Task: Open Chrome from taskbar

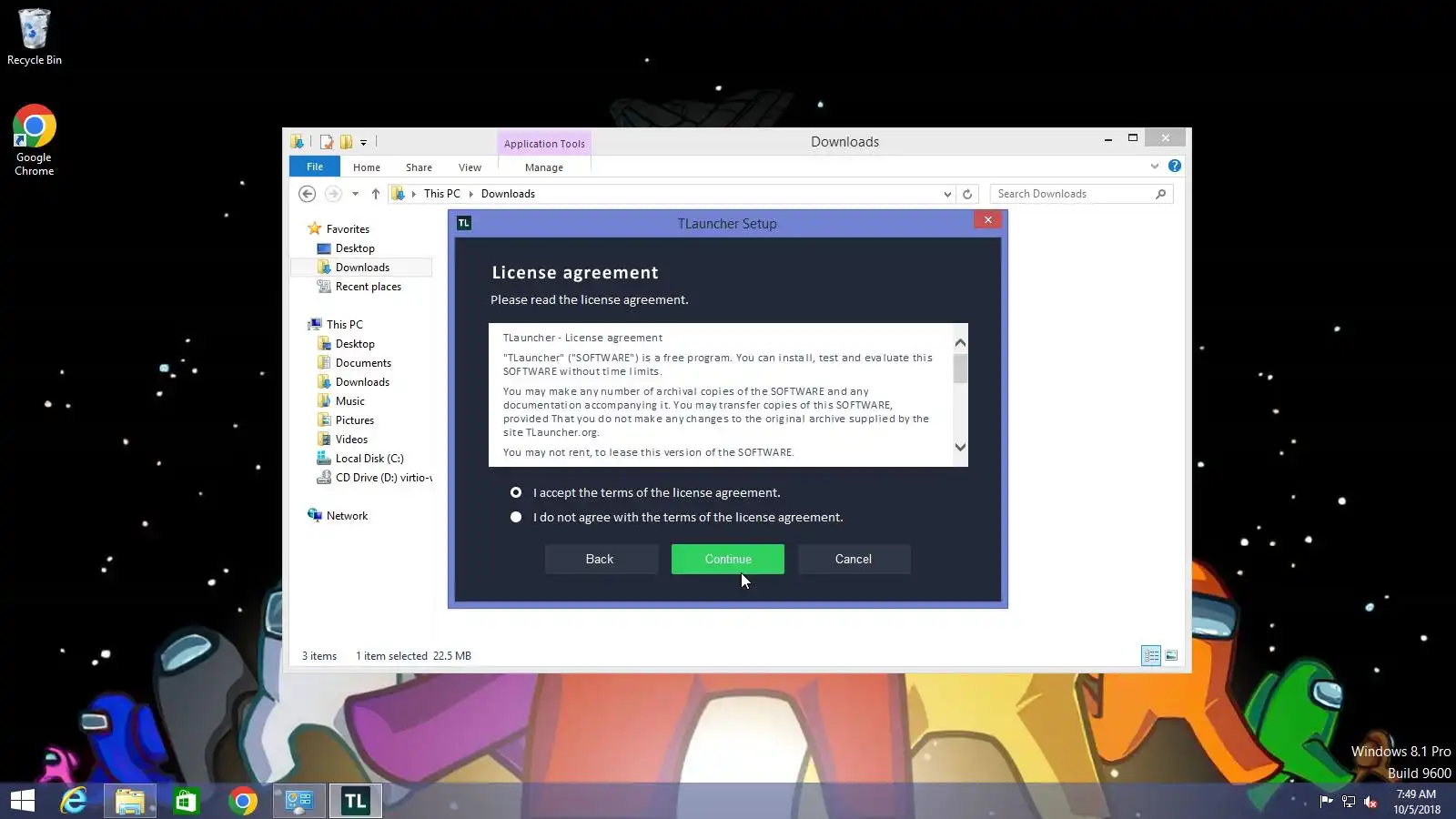Action: click(x=243, y=801)
